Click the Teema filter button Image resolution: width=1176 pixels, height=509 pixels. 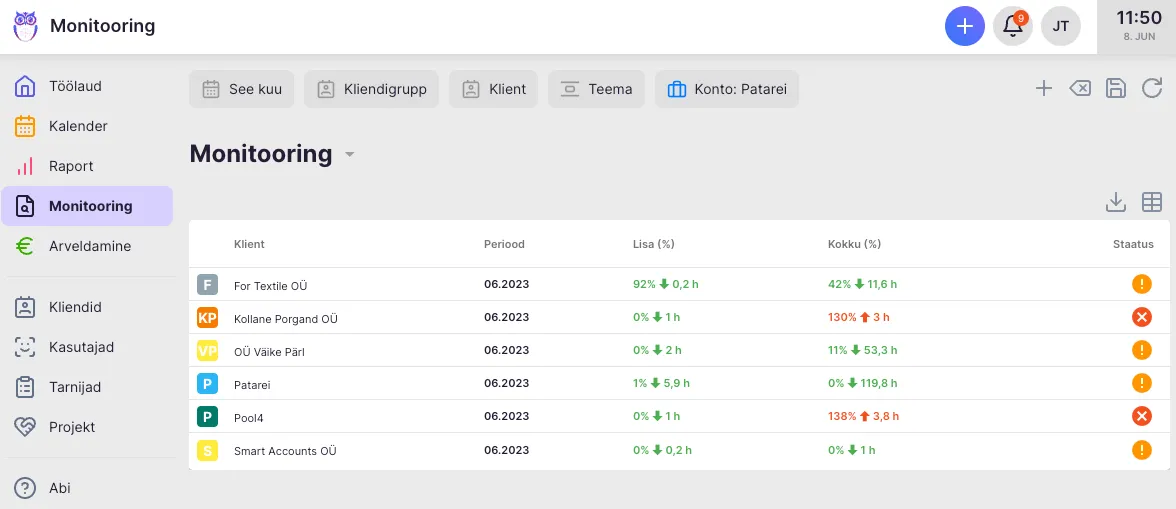[596, 89]
